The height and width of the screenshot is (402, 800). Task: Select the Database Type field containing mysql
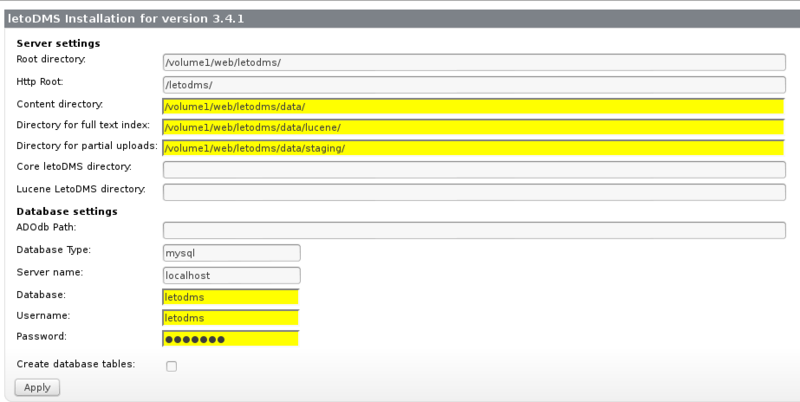[x=231, y=254]
